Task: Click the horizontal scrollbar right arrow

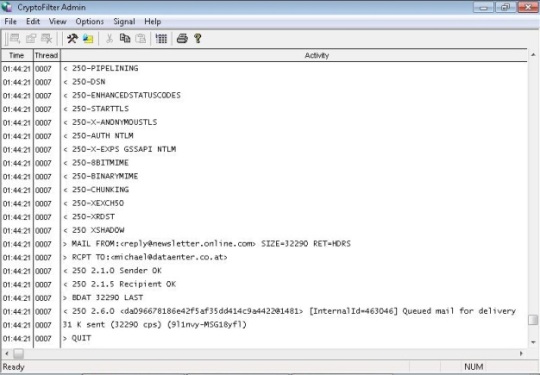Action: click(521, 353)
